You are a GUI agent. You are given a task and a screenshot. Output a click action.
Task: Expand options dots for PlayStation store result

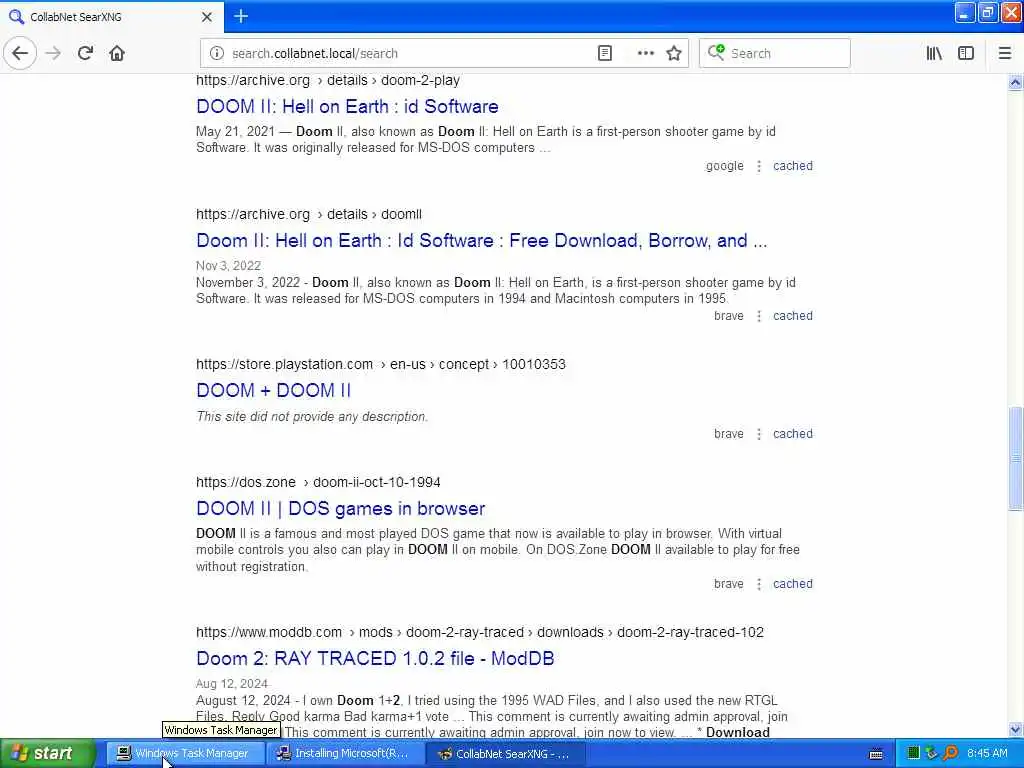tap(759, 434)
